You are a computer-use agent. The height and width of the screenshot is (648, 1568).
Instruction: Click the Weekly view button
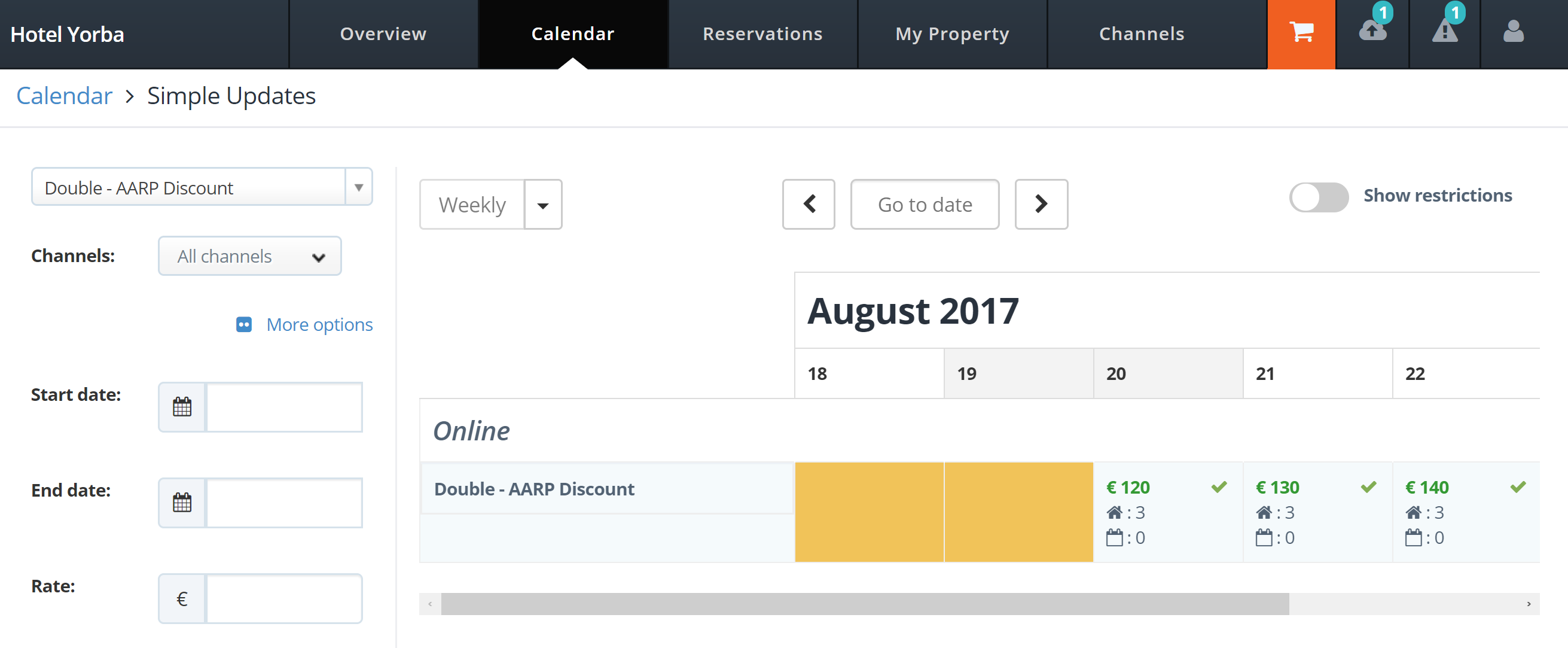click(472, 204)
